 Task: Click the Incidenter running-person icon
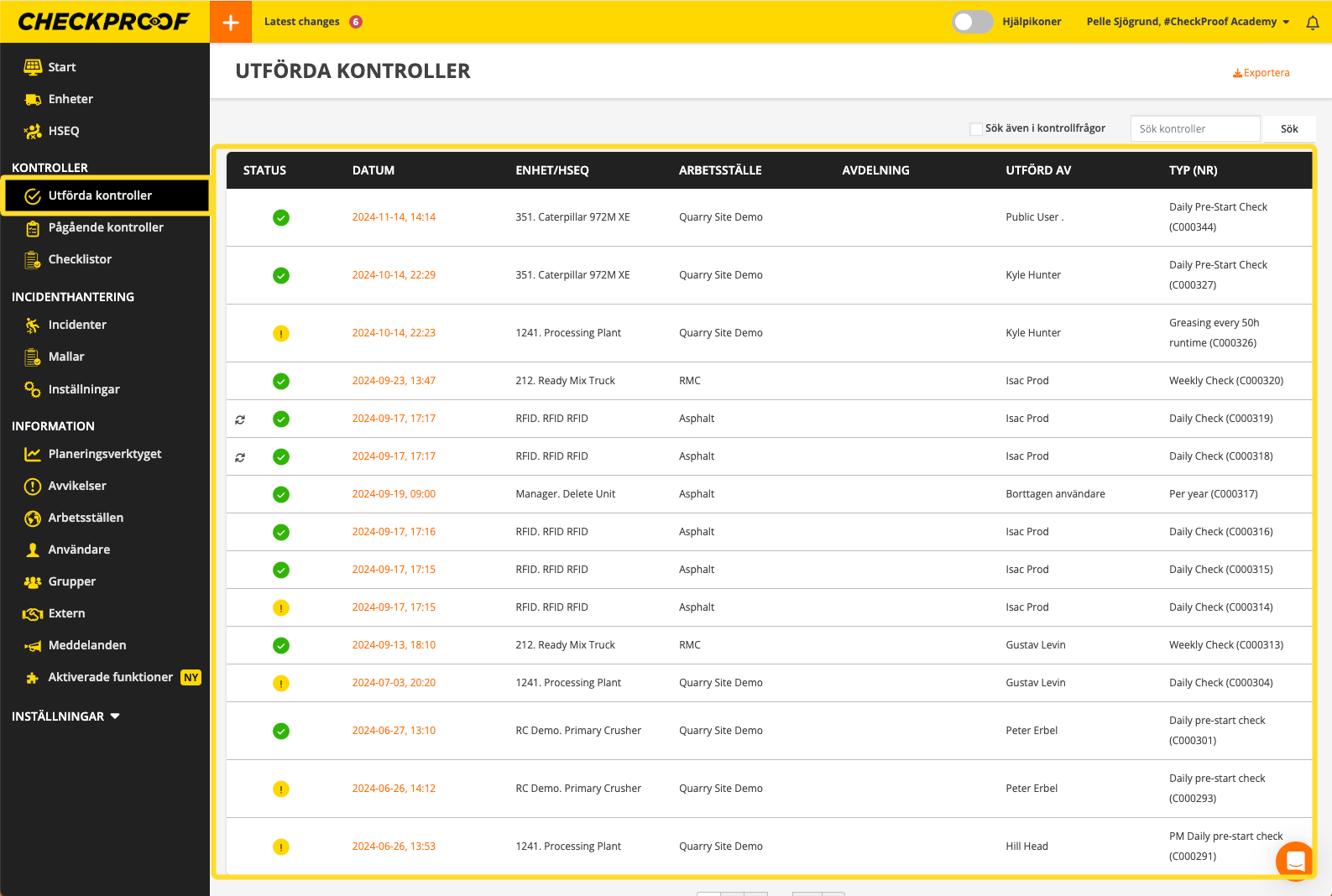32,326
